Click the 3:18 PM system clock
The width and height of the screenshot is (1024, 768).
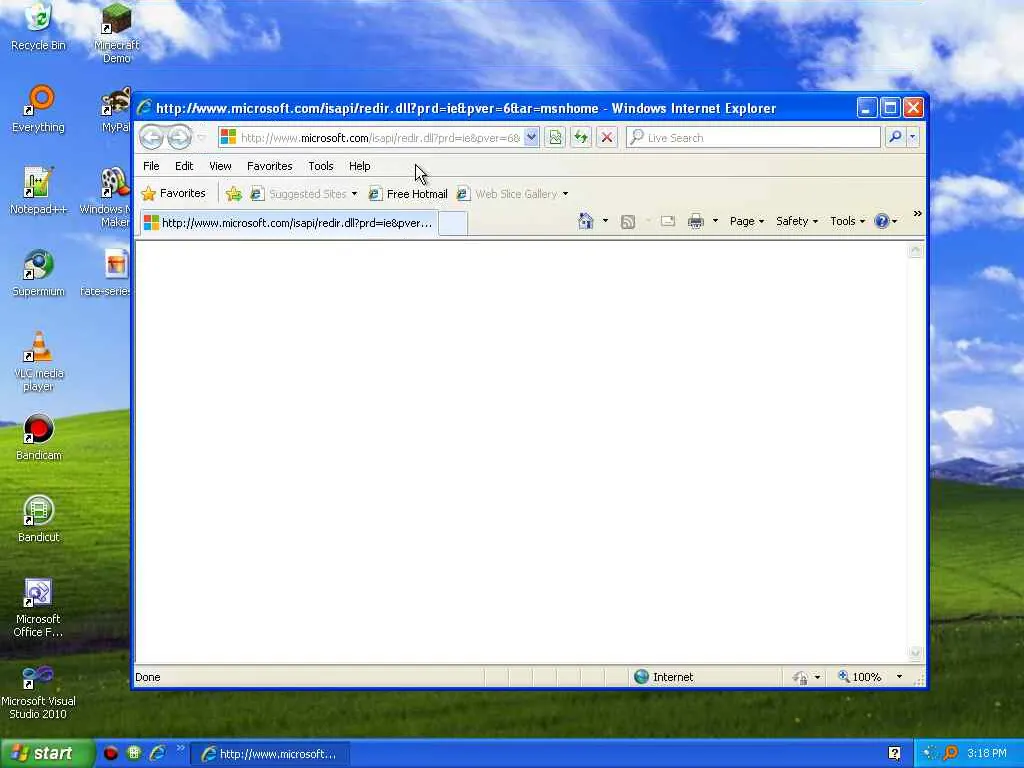(x=987, y=754)
